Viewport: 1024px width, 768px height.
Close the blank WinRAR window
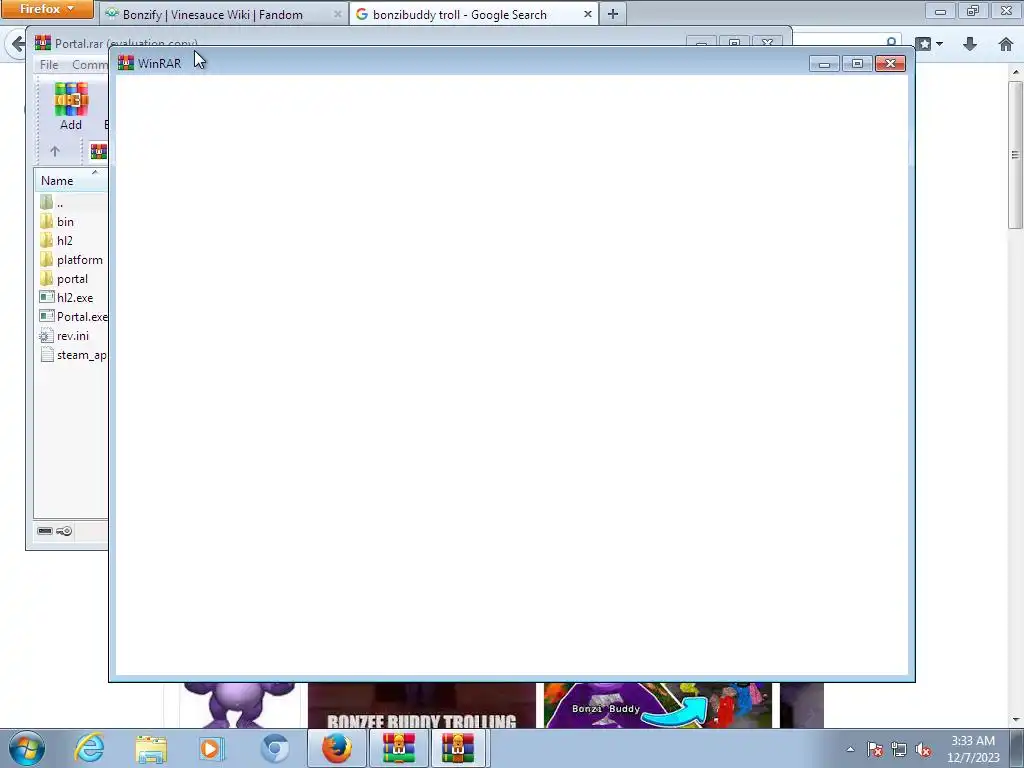(890, 63)
